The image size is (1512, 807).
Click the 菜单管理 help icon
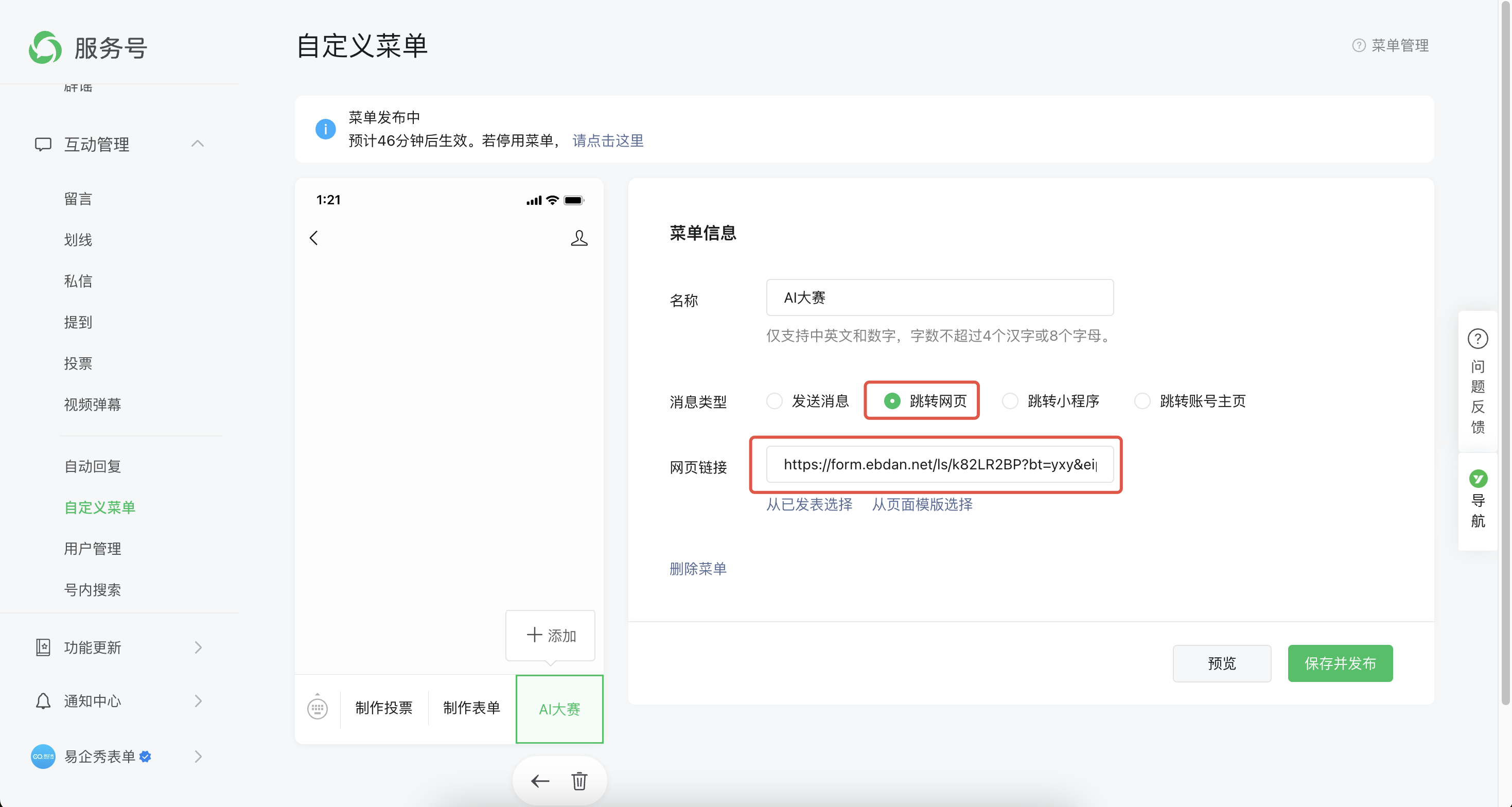(1358, 45)
